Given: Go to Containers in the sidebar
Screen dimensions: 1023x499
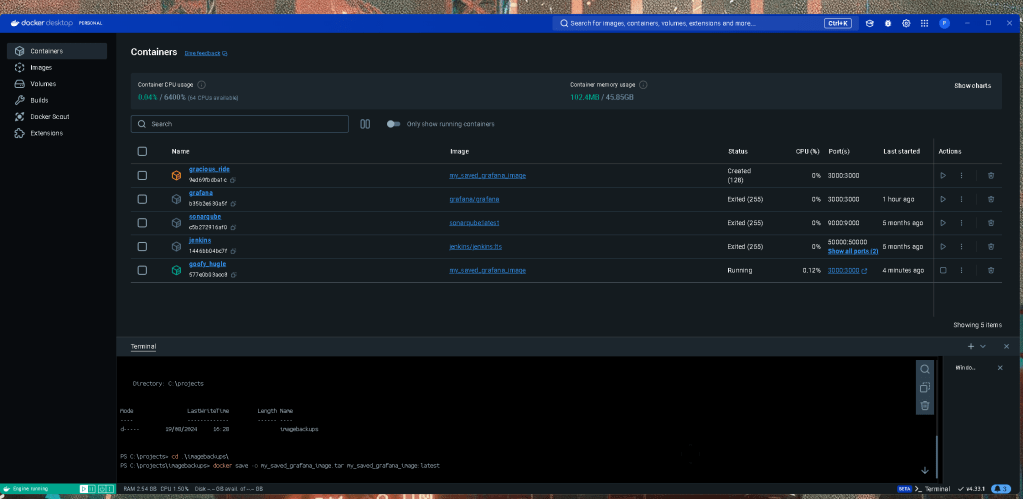Looking at the screenshot, I should tap(57, 51).
